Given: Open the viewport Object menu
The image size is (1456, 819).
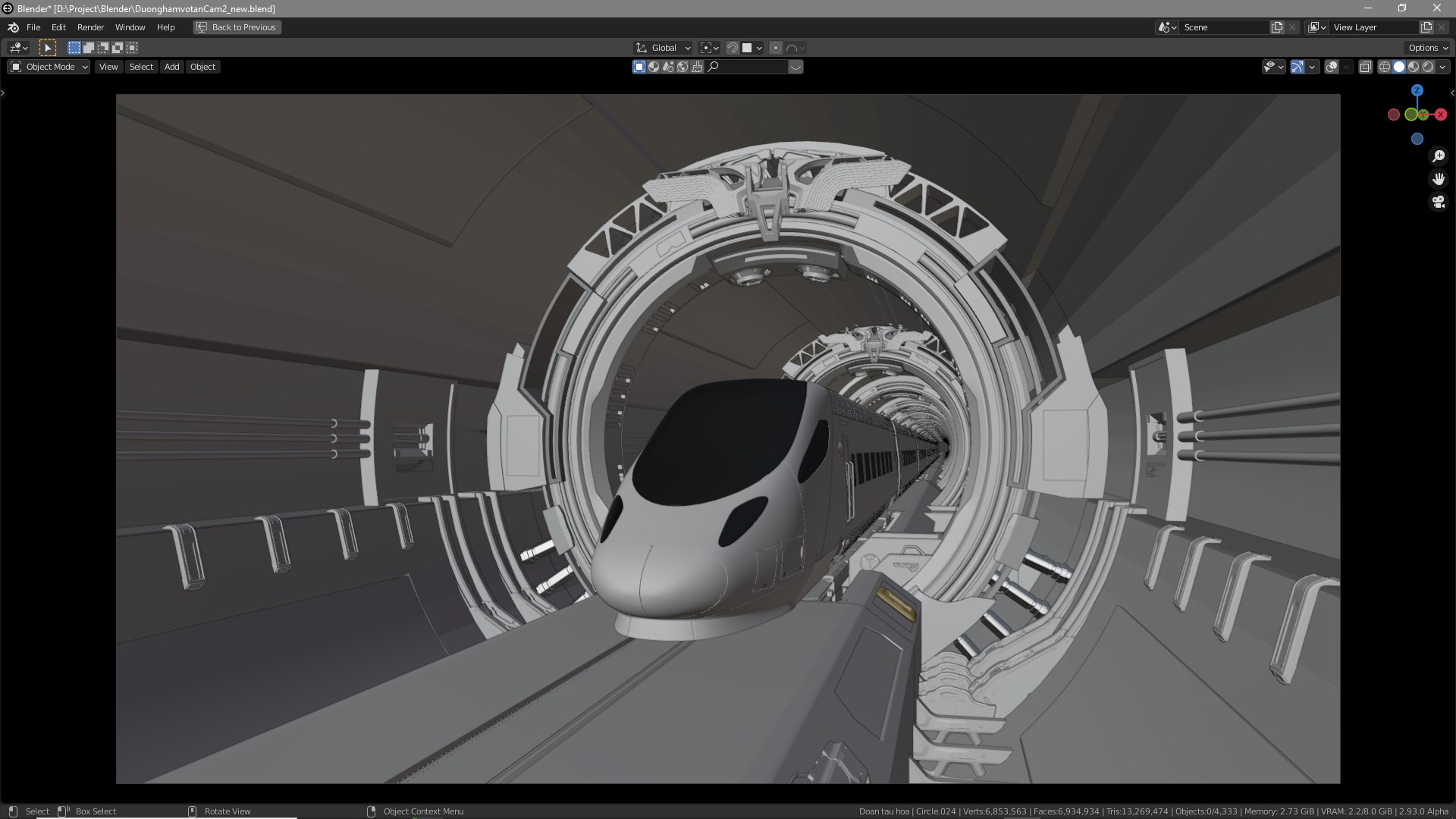Looking at the screenshot, I should coord(202,67).
